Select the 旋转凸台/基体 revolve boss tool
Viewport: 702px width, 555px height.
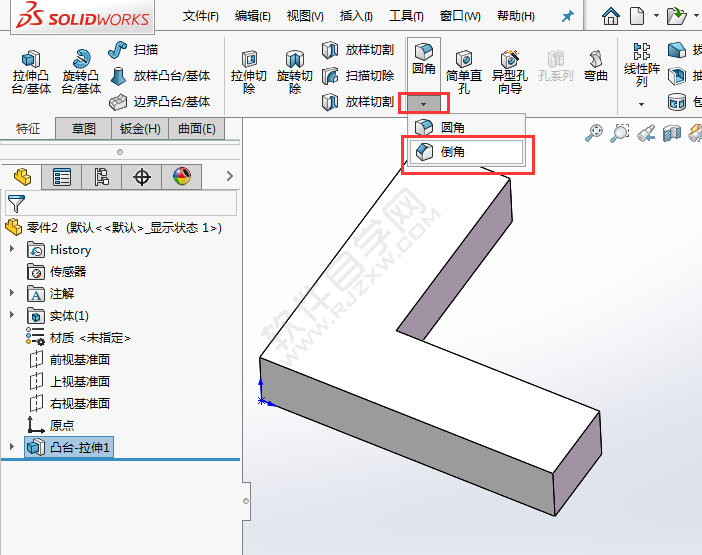[81, 73]
